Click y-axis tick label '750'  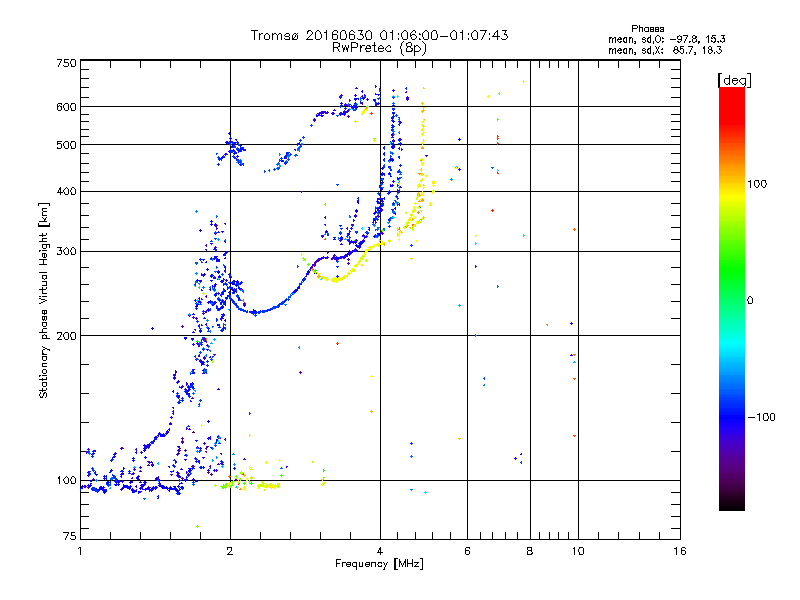point(66,63)
